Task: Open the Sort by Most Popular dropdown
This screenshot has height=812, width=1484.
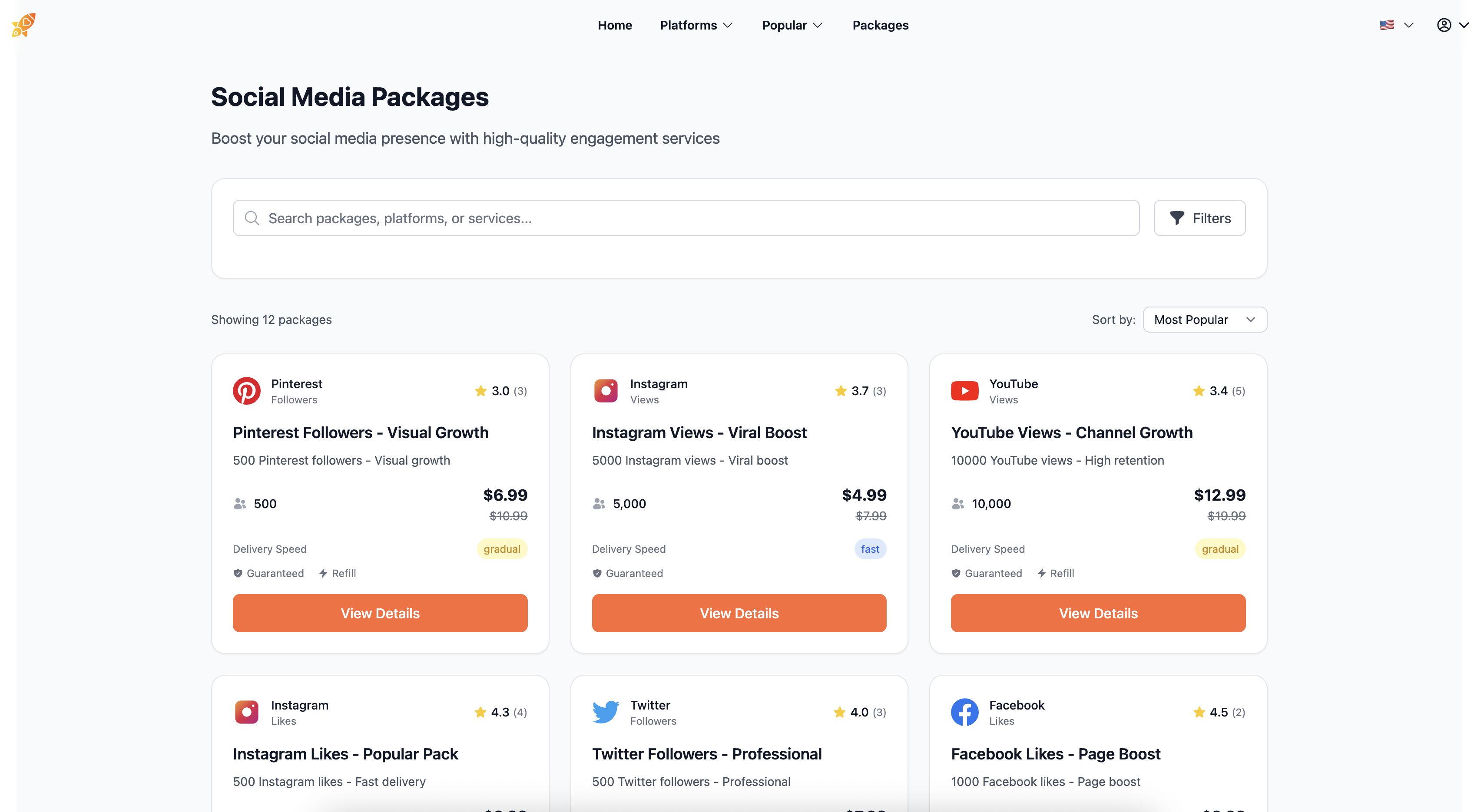Action: click(x=1205, y=320)
